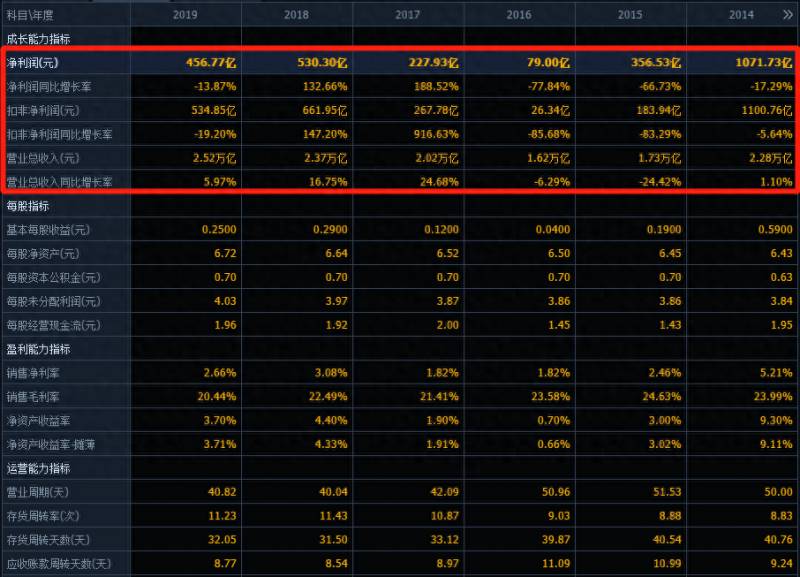Viewport: 800px width, 577px height.
Task: Click the 456.77亿 net profit value
Action: click(211, 63)
